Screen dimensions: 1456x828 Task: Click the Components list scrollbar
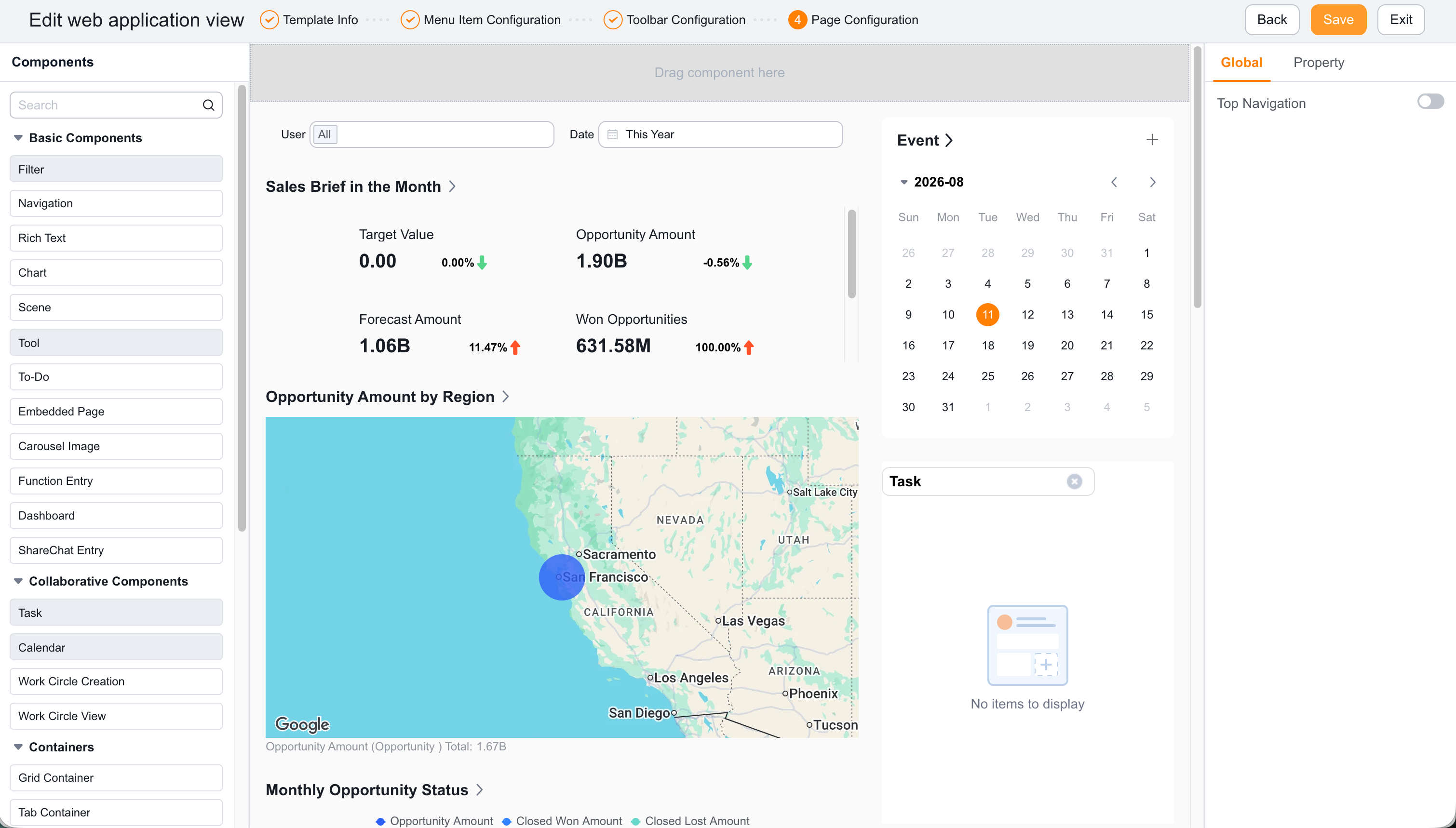tap(242, 307)
